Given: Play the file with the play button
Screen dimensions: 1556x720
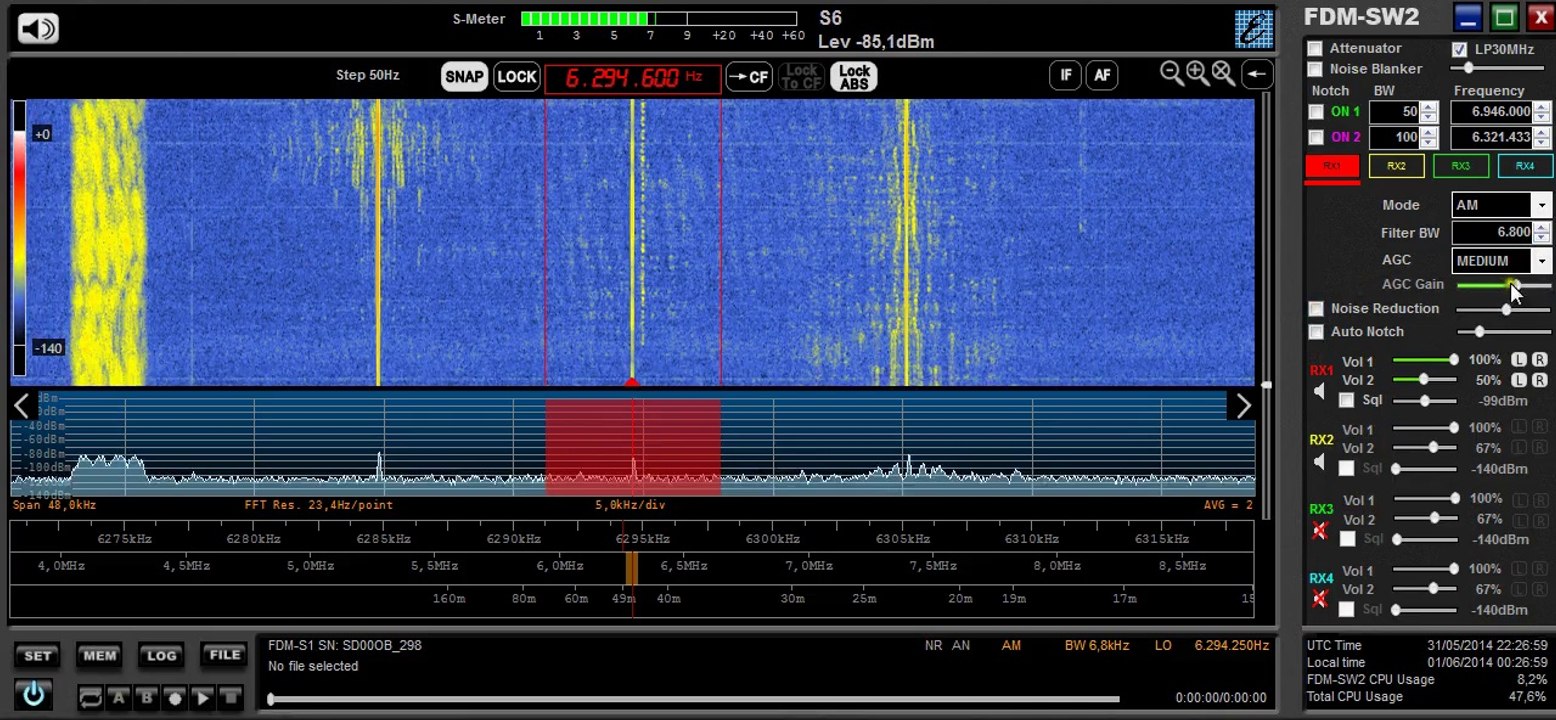Looking at the screenshot, I should 203,698.
